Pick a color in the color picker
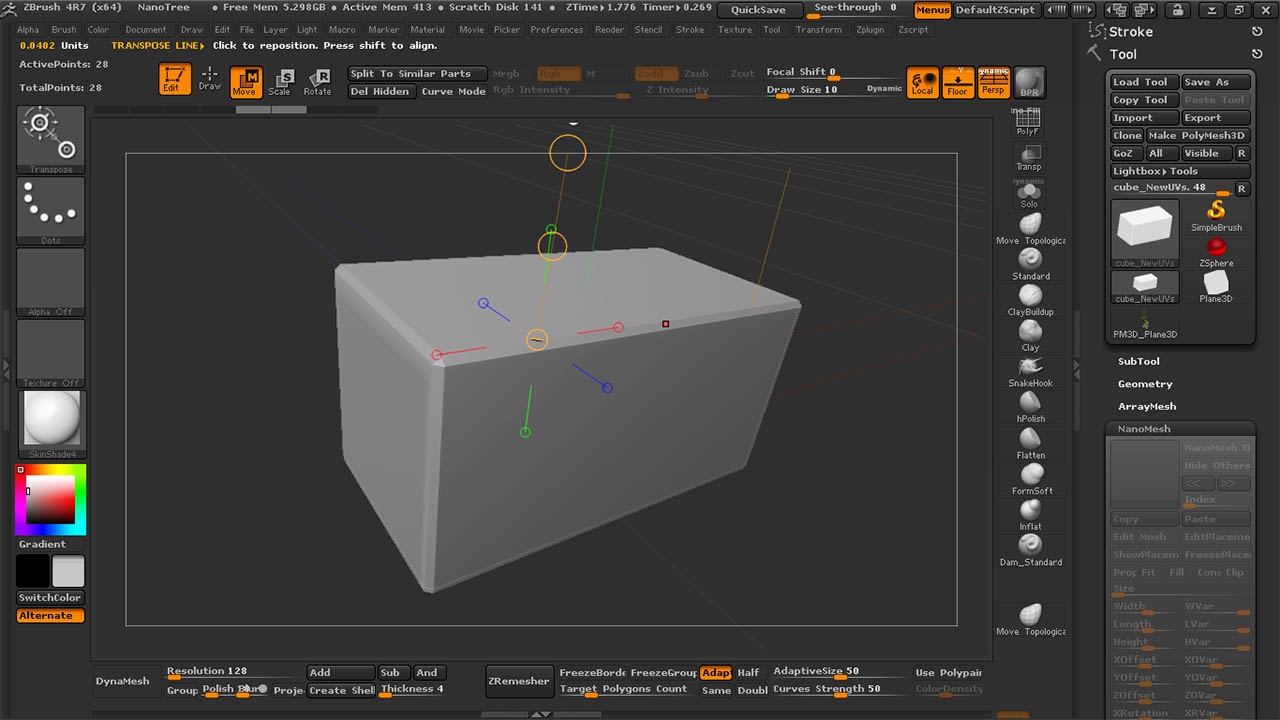The image size is (1280, 720). [51, 500]
